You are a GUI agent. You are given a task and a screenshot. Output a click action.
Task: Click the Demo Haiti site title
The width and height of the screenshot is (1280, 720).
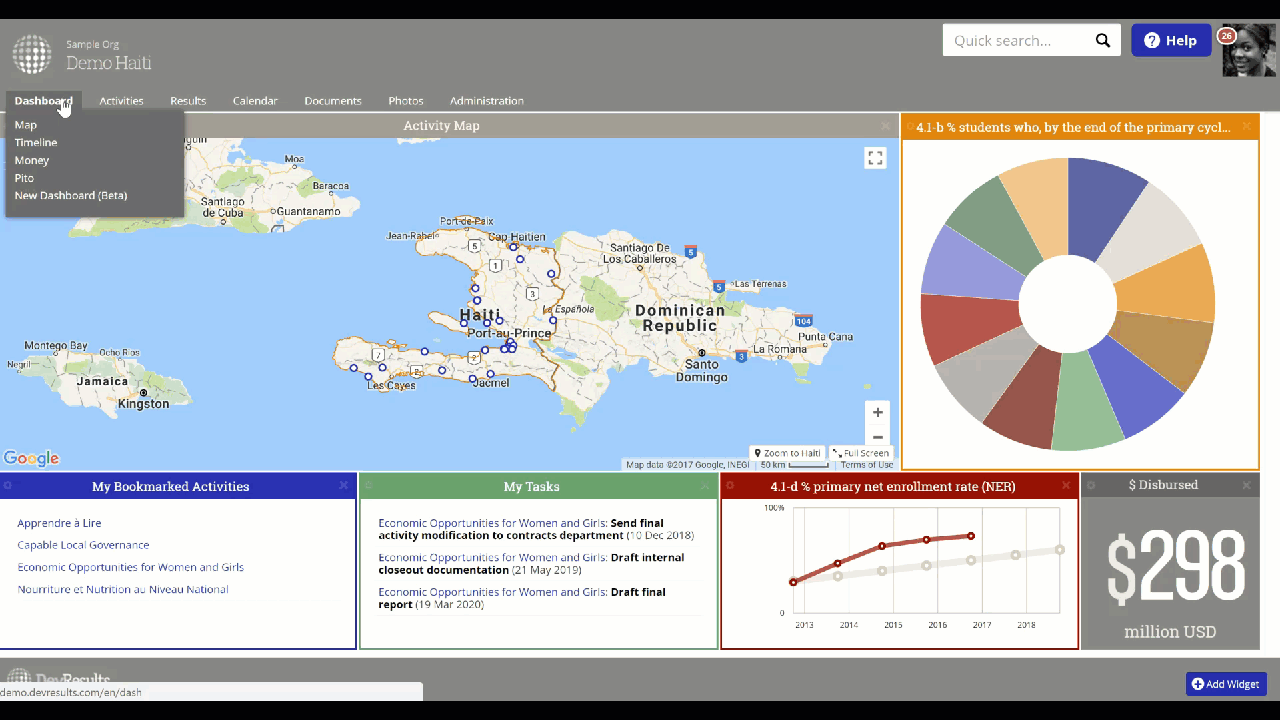click(x=109, y=63)
